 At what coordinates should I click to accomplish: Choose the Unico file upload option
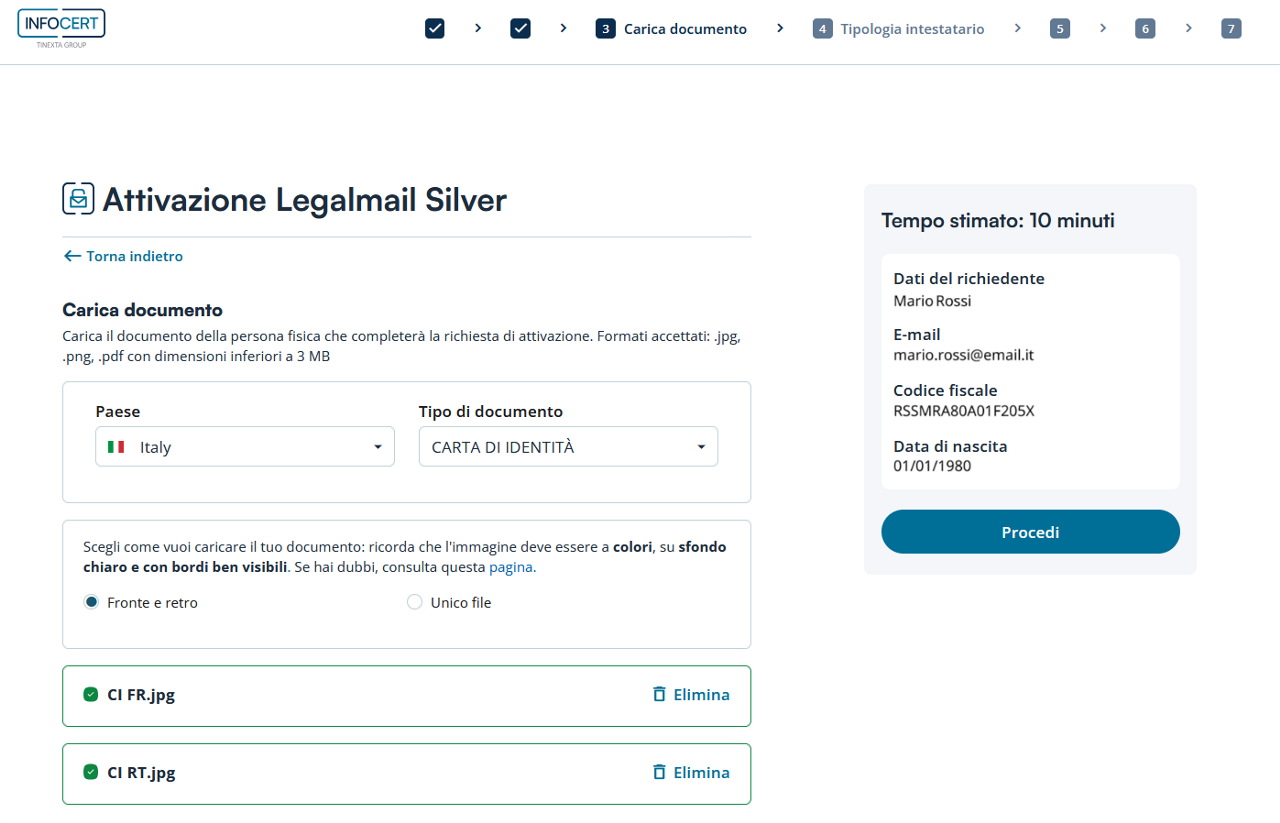pyautogui.click(x=415, y=602)
